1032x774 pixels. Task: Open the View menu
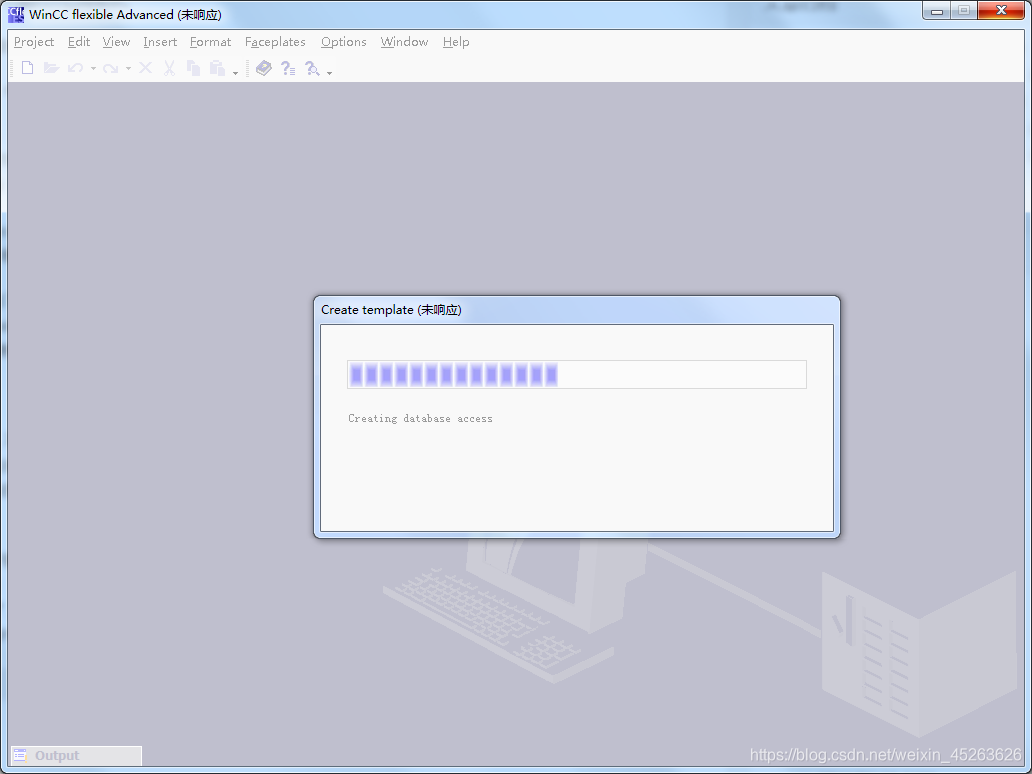click(x=116, y=42)
